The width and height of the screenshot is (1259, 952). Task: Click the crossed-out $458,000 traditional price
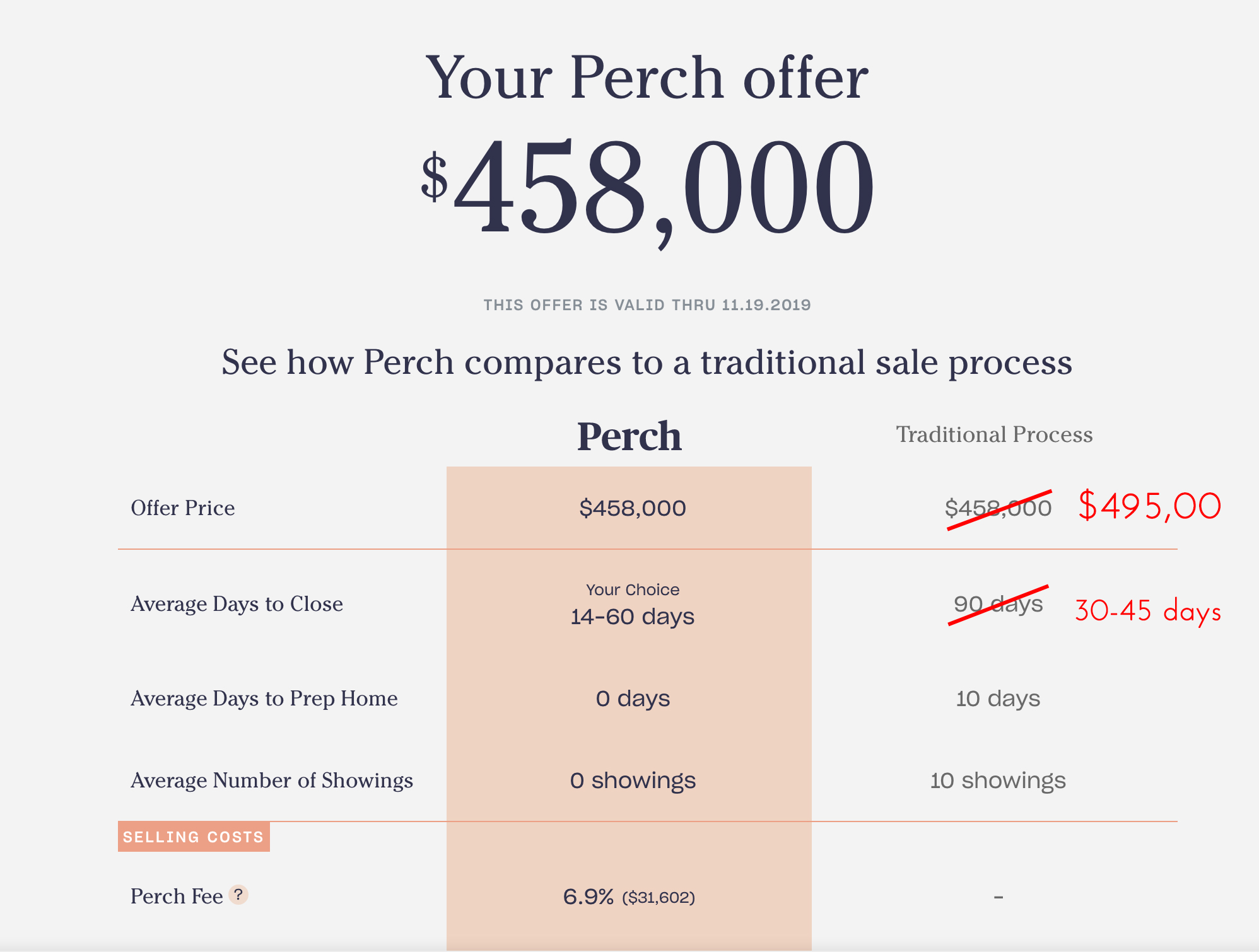click(998, 508)
